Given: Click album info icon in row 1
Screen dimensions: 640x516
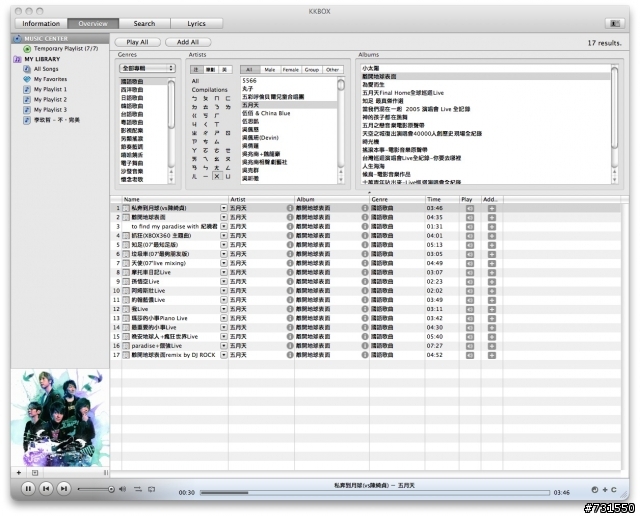Looking at the screenshot, I should pyautogui.click(x=365, y=208).
